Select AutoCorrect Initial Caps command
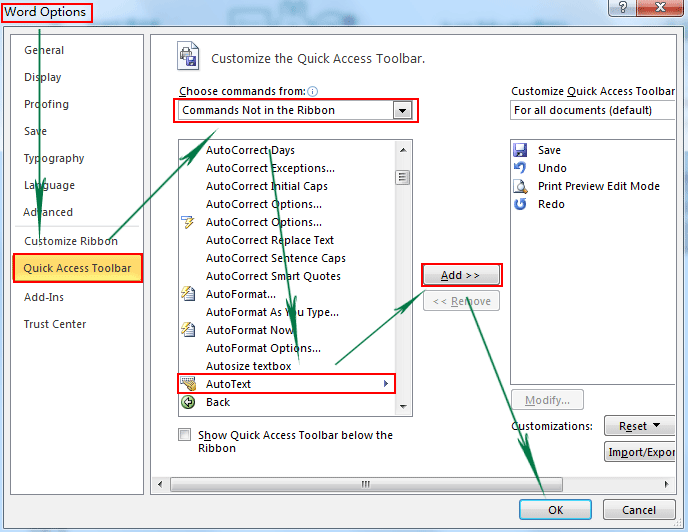Screen dimensions: 688x532 (x=287, y=186)
